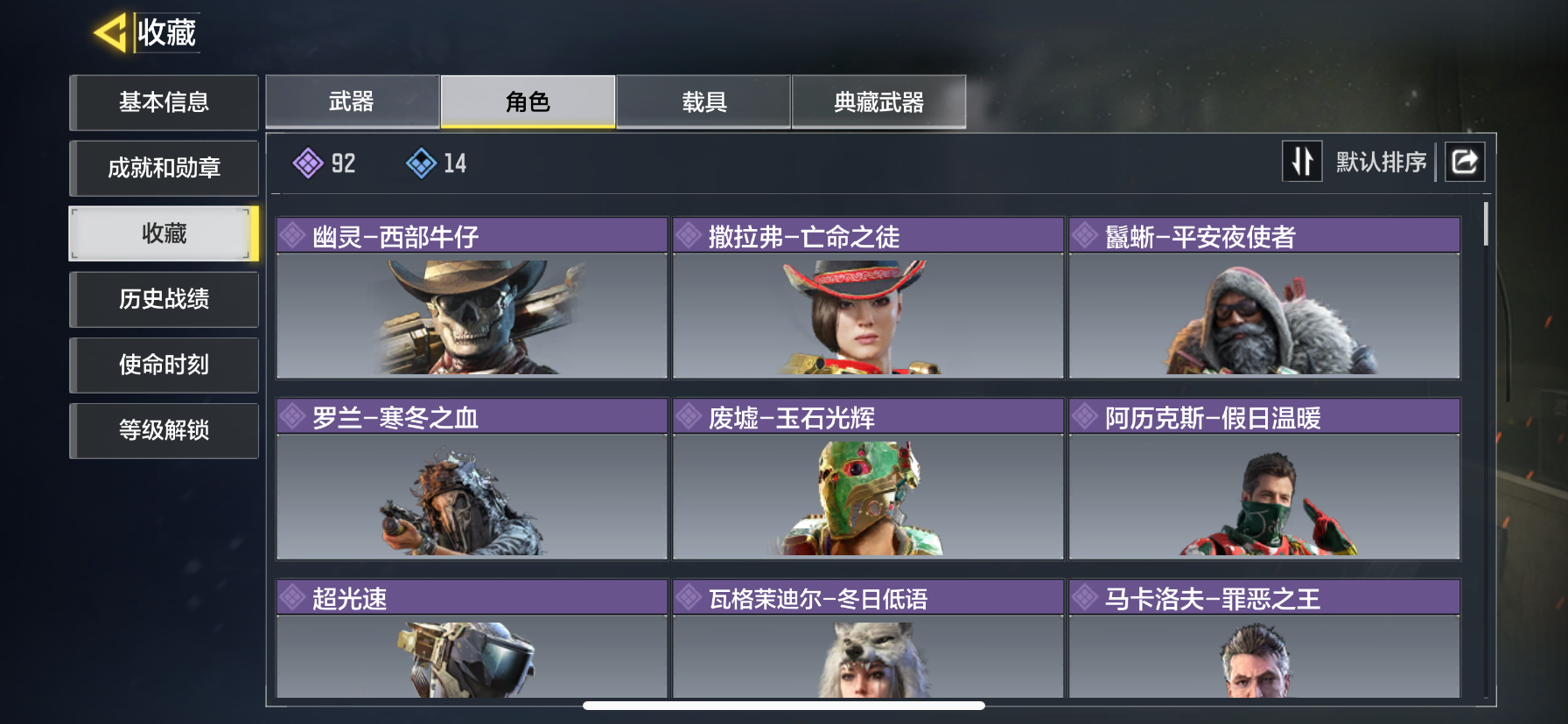Click rarity icon on 幽灵-西部牛仔 card
The height and width of the screenshot is (724, 1568).
(x=293, y=235)
